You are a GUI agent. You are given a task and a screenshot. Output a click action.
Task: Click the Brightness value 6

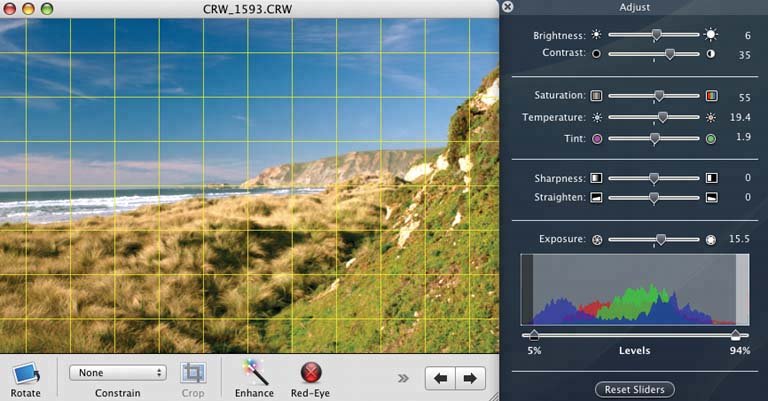[x=747, y=35]
